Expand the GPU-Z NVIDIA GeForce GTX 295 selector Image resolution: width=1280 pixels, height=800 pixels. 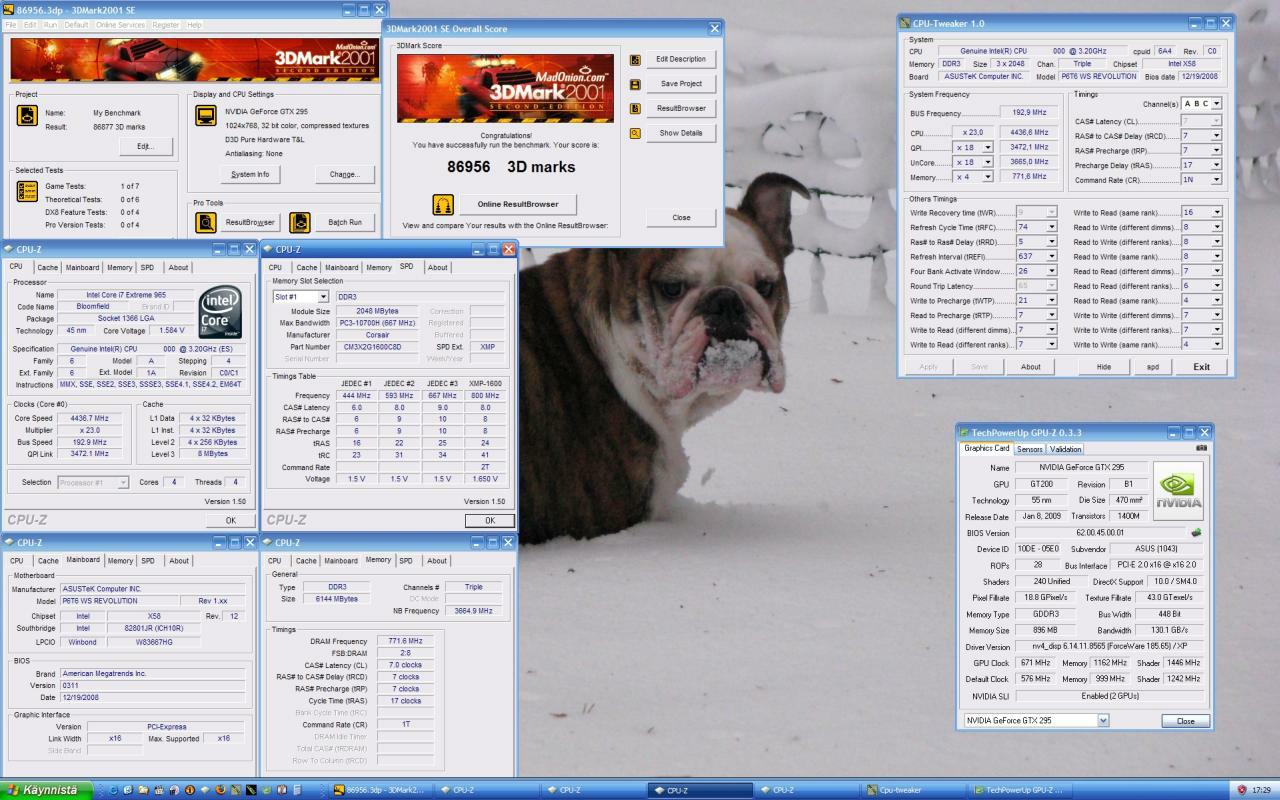[1103, 720]
